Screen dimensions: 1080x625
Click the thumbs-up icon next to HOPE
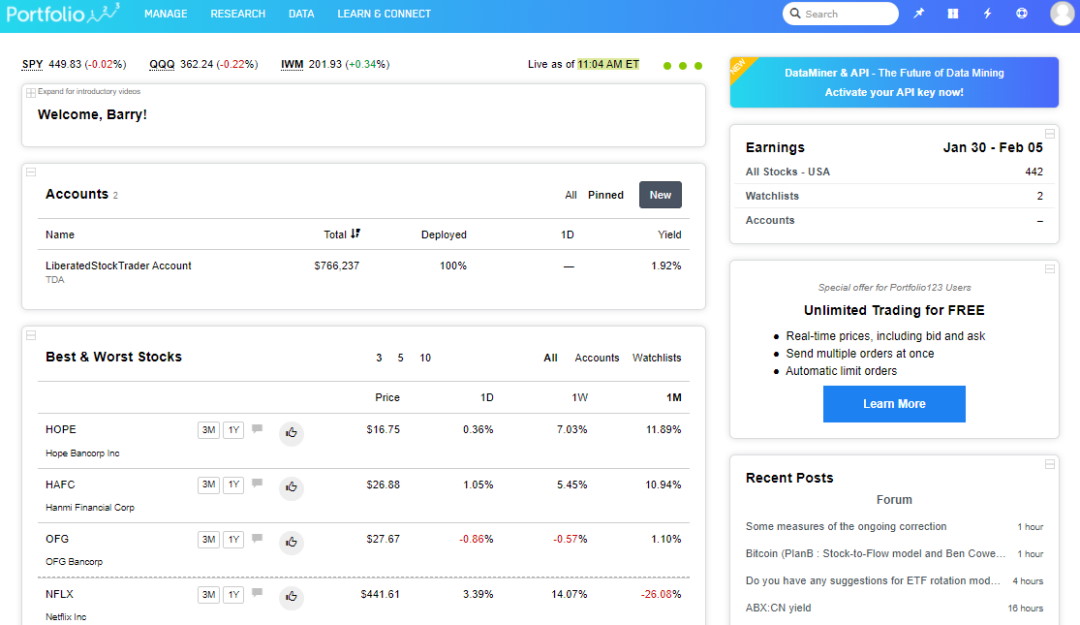pyautogui.click(x=291, y=434)
